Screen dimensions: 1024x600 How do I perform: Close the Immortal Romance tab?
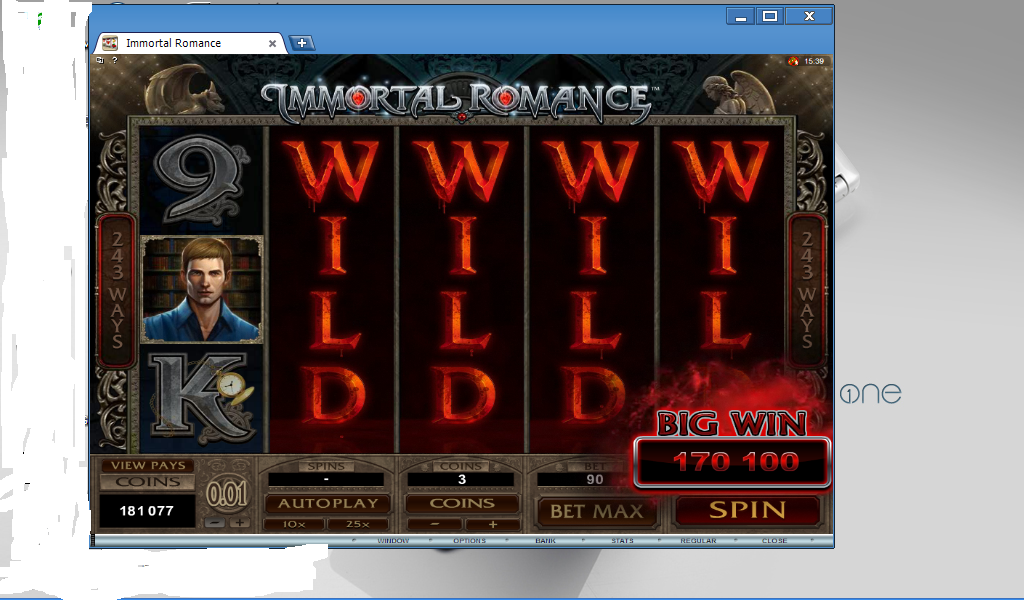(x=273, y=44)
